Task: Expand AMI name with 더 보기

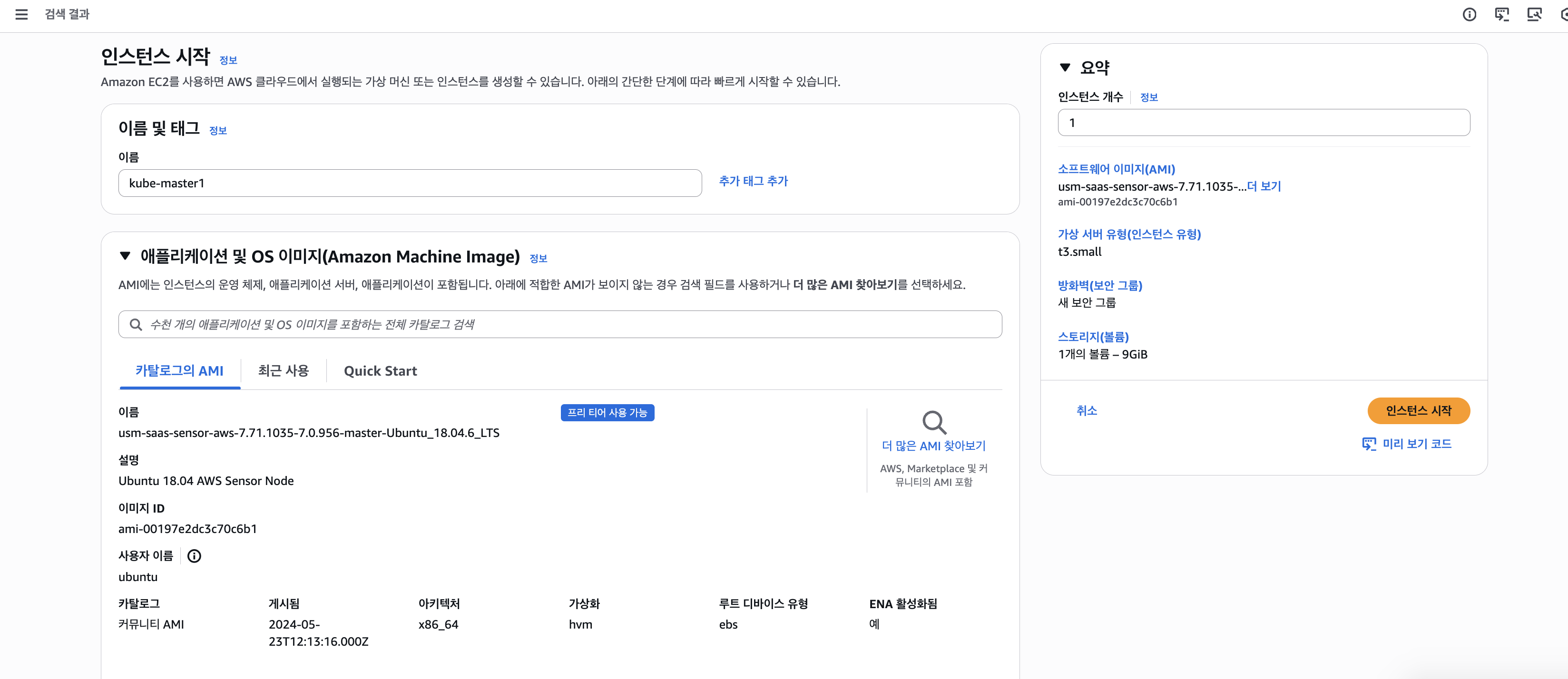Action: coord(1264,186)
